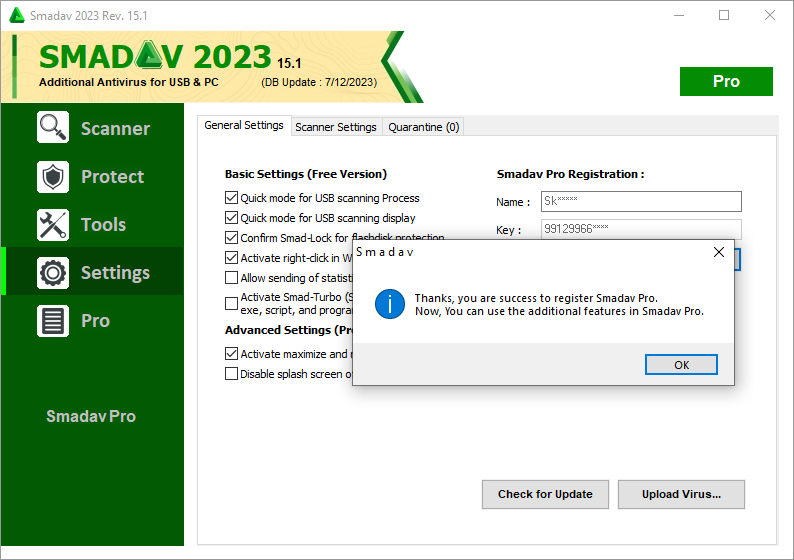Open Tools in the sidebar
794x560 pixels.
(103, 225)
